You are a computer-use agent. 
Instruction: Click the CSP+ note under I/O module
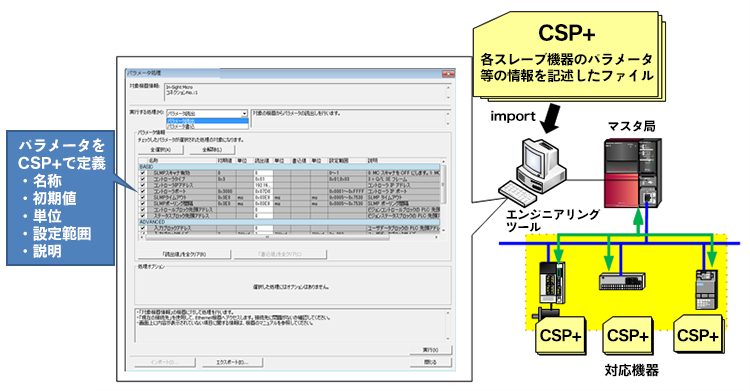pyautogui.click(x=628, y=335)
